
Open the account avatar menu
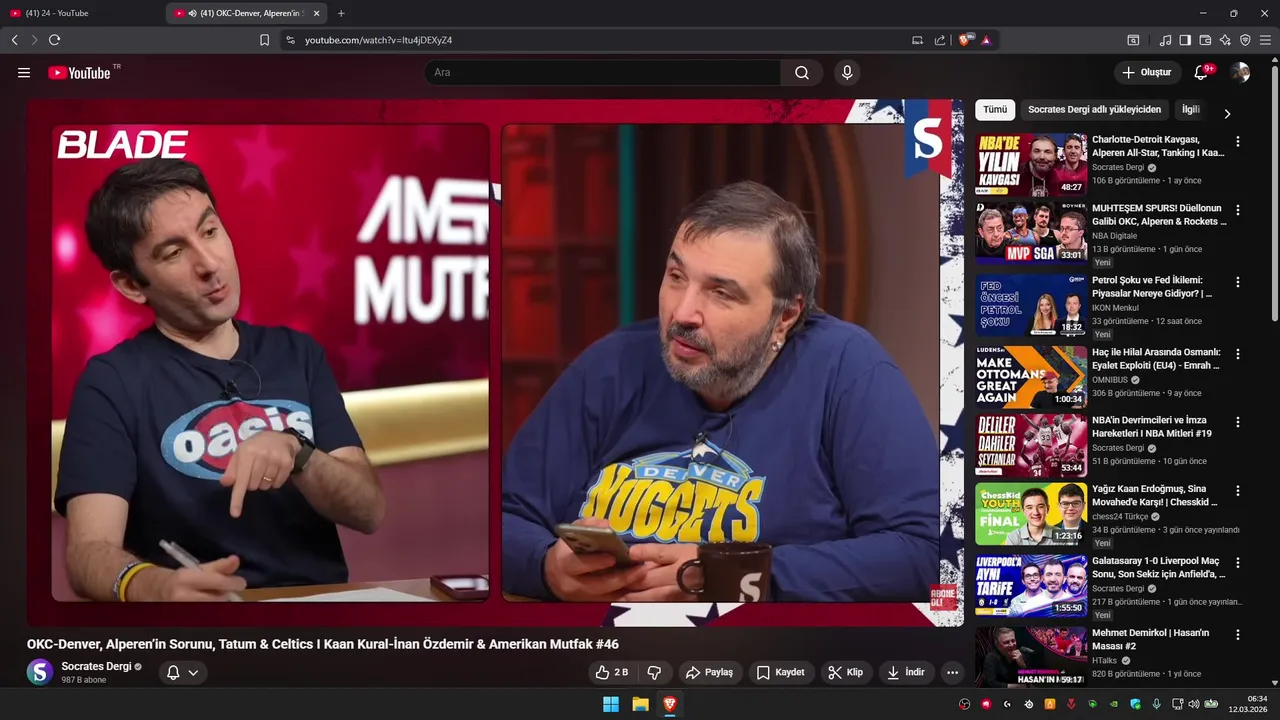1240,72
